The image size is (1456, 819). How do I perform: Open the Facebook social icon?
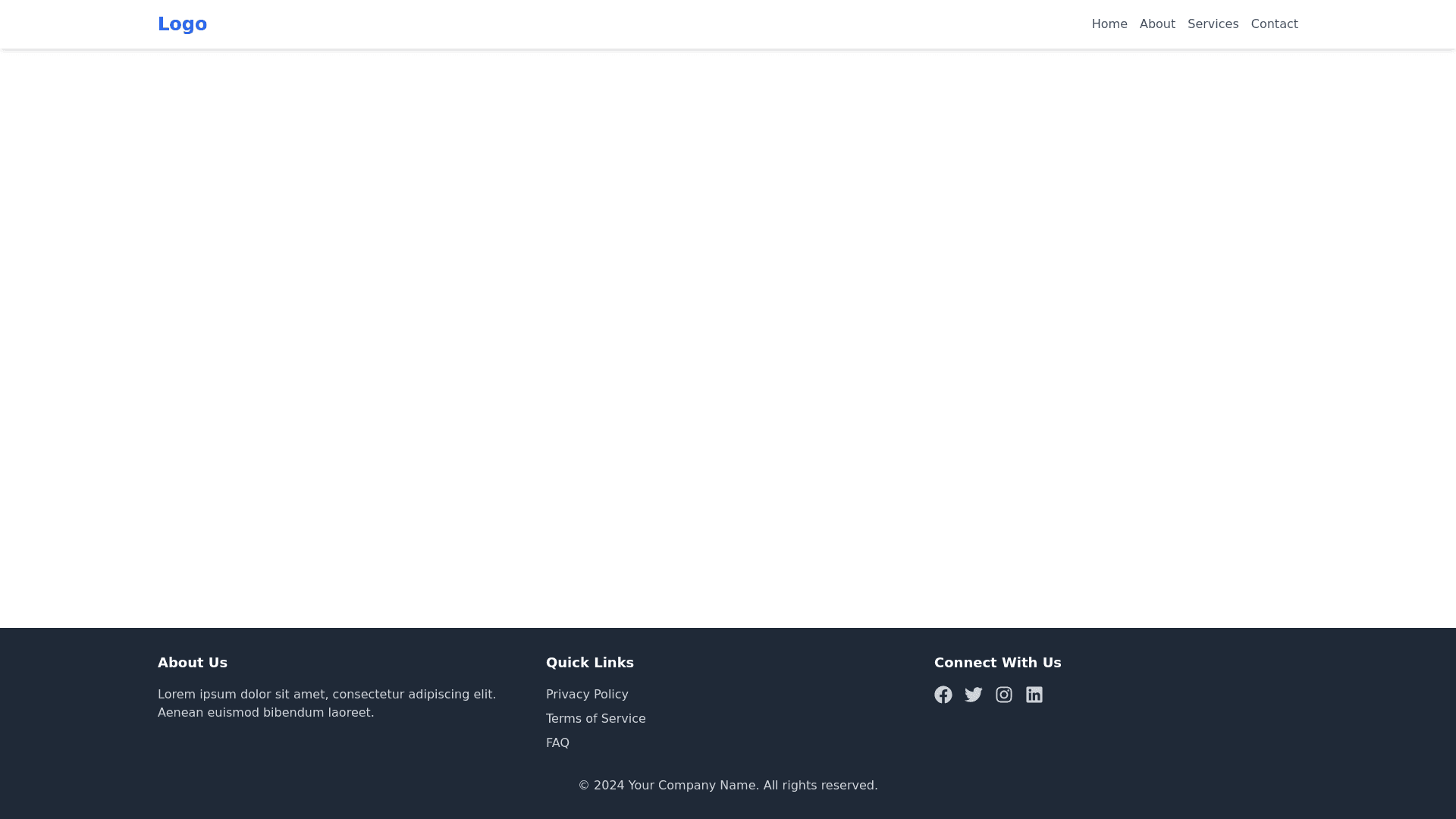pyautogui.click(x=943, y=695)
